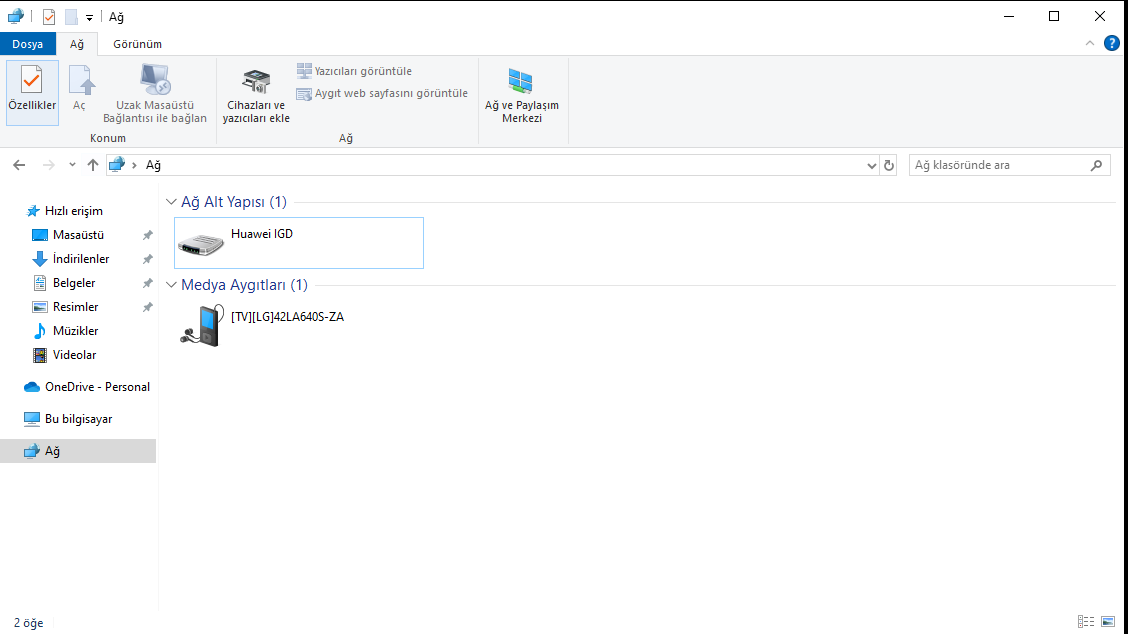This screenshot has width=1128, height=634.
Task: Open address bar history dropdown
Action: coord(871,166)
